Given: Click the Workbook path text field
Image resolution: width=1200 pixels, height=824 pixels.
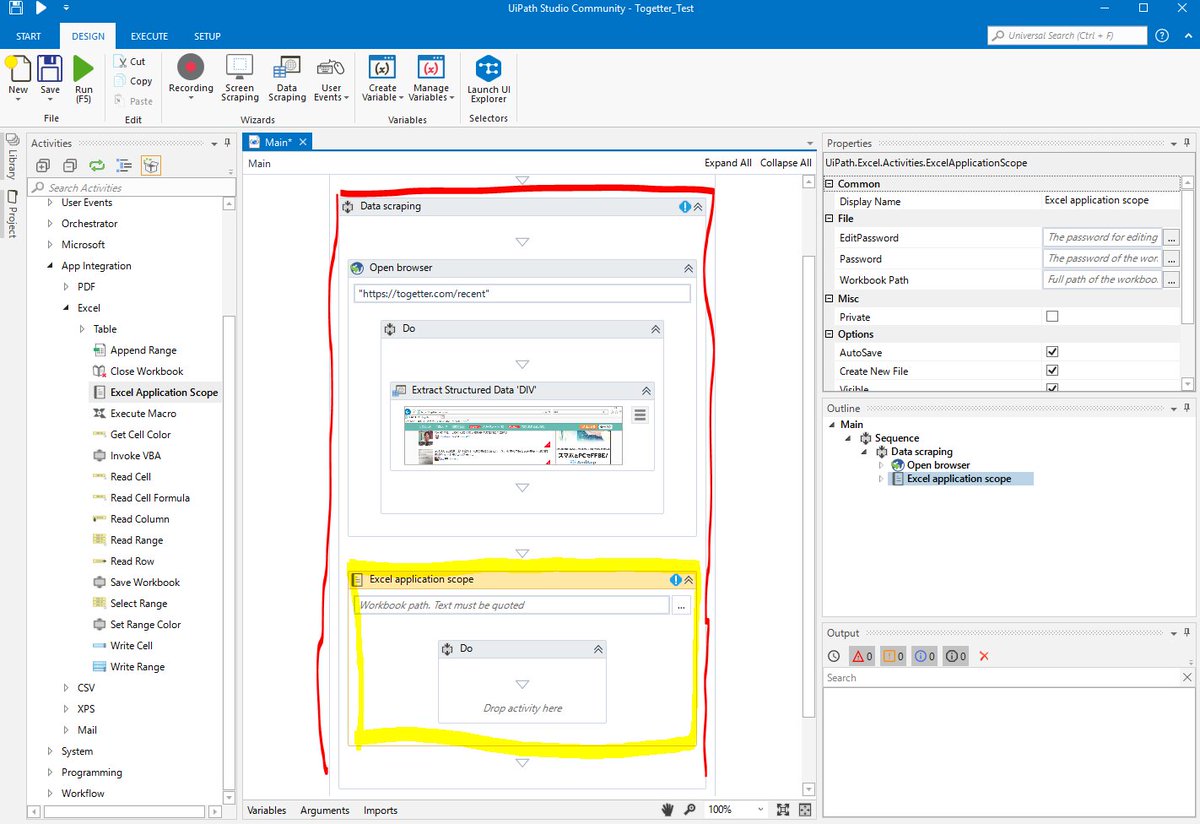Looking at the screenshot, I should tap(511, 605).
